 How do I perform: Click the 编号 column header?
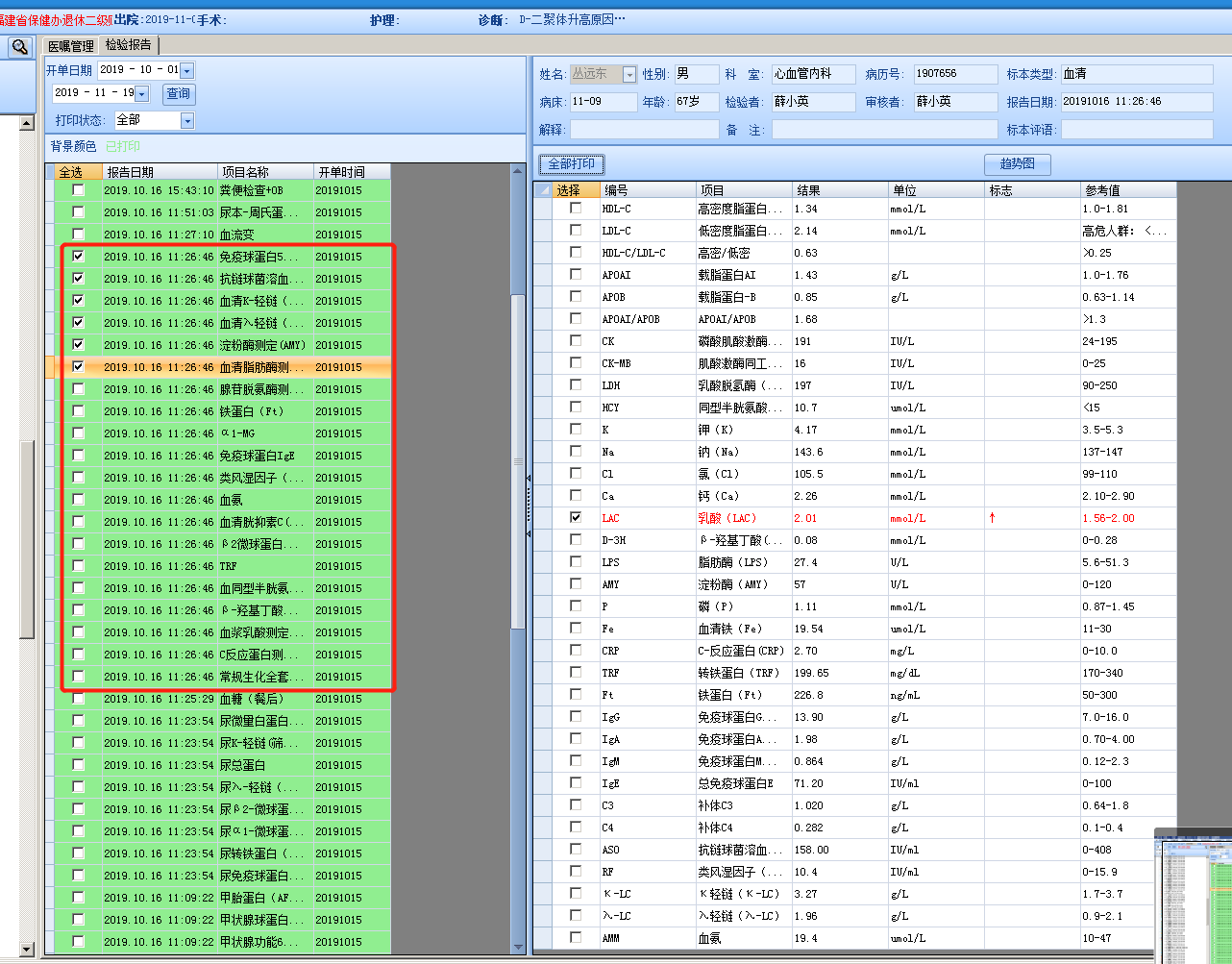click(648, 190)
